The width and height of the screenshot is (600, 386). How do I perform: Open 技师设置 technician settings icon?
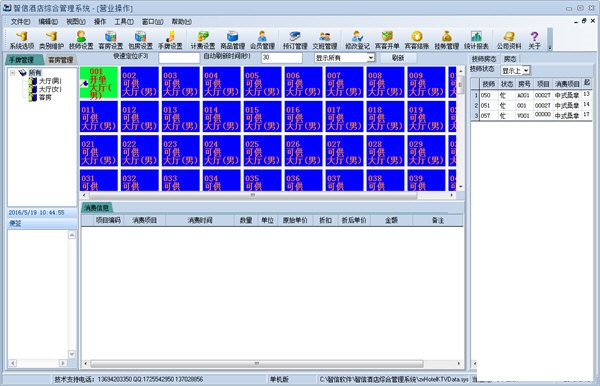click(81, 40)
